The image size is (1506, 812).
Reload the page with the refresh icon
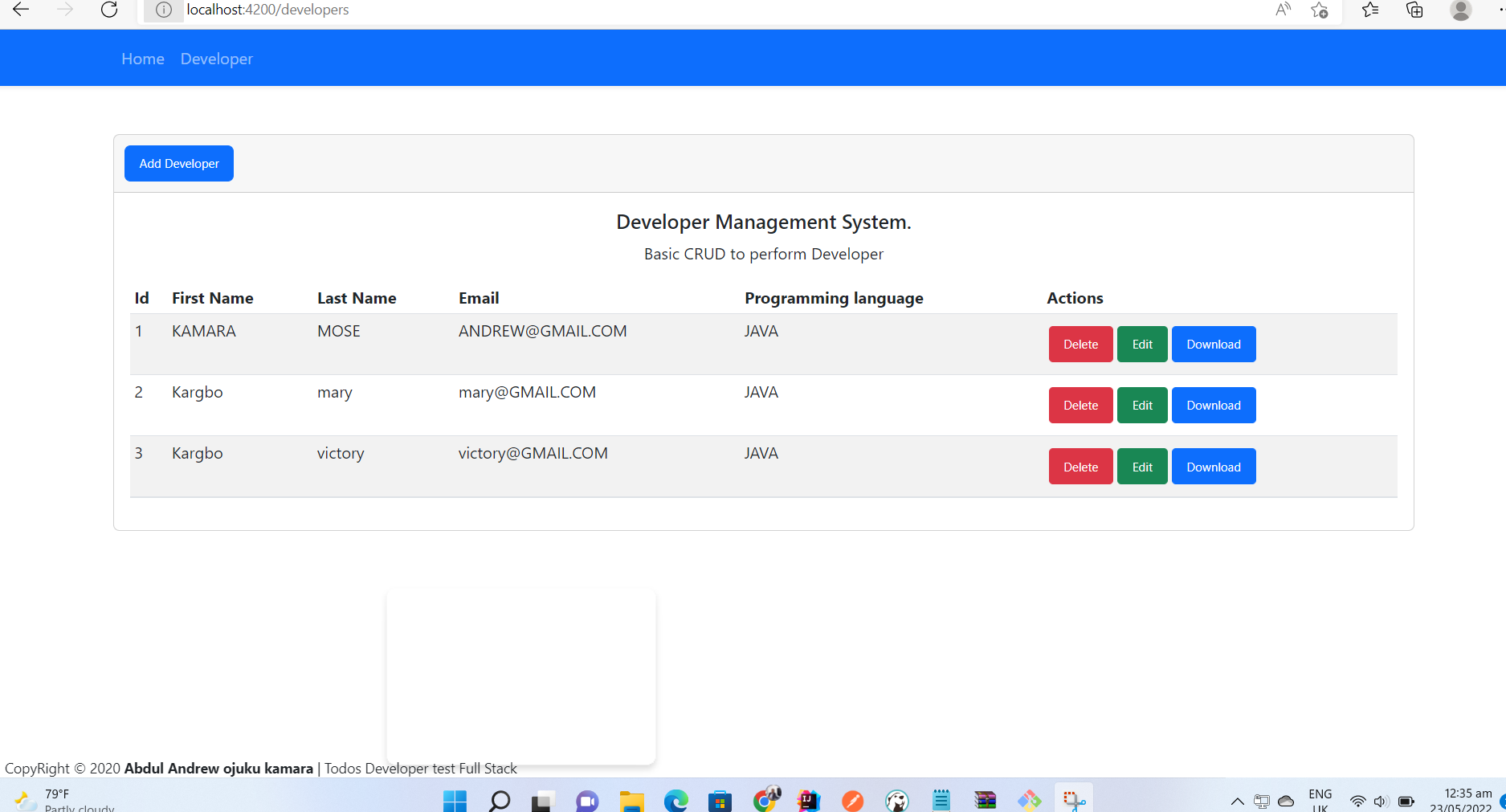coord(109,10)
